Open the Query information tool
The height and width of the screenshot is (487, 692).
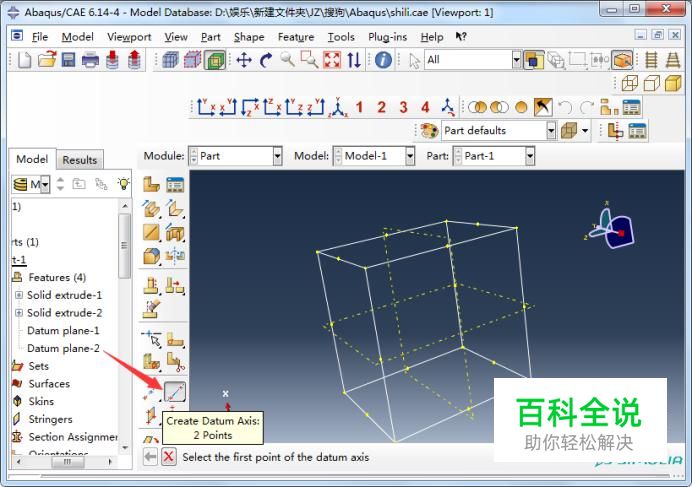pyautogui.click(x=383, y=60)
